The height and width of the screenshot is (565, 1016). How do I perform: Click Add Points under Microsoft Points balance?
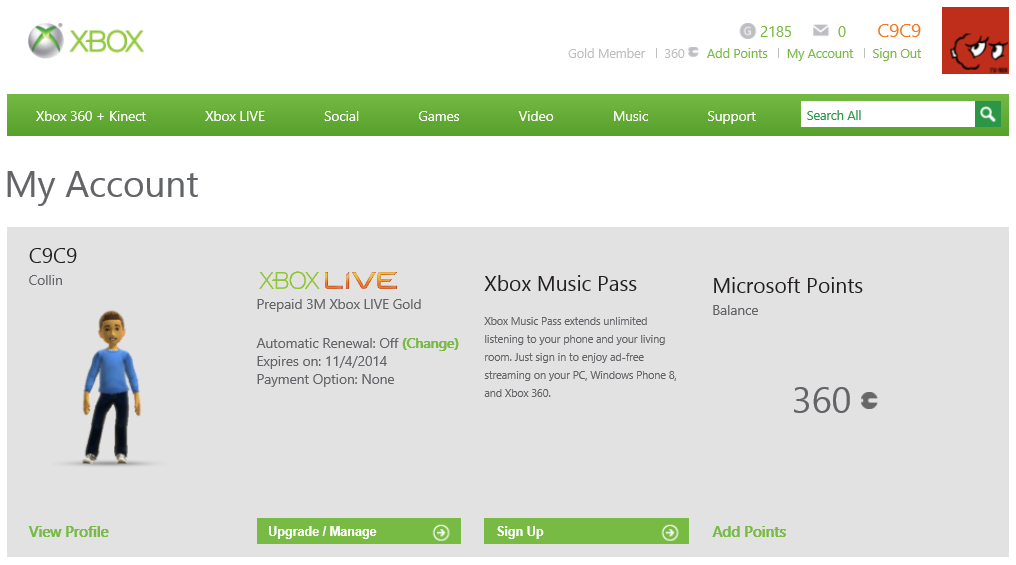749,531
